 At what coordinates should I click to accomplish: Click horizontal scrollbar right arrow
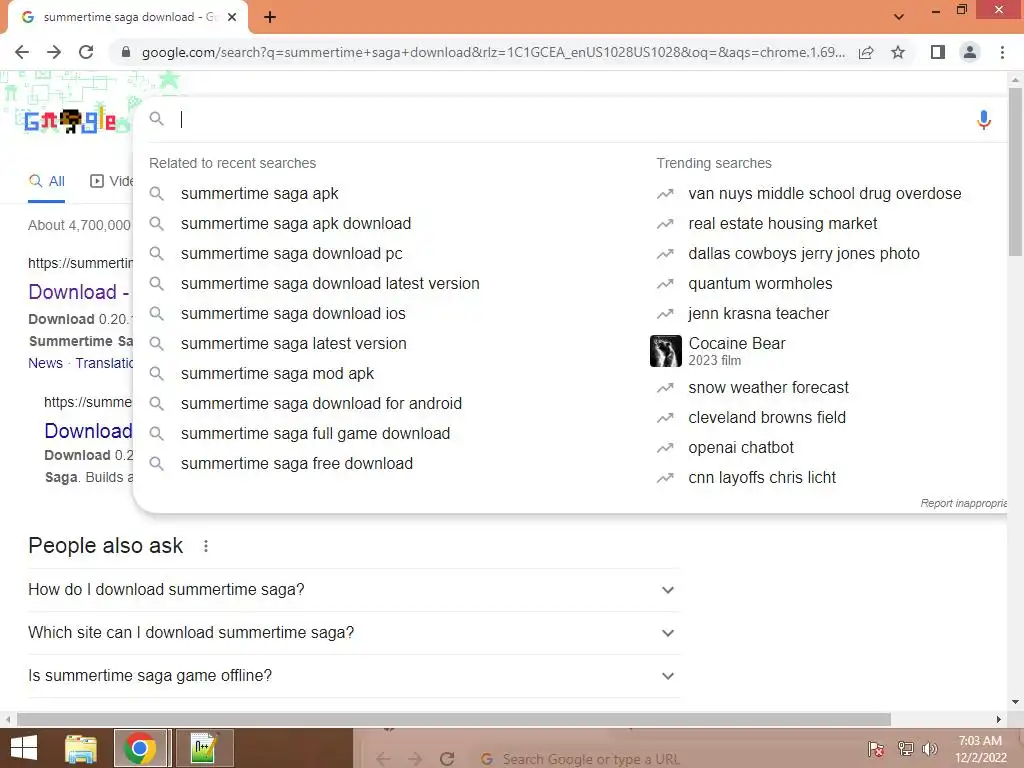999,720
